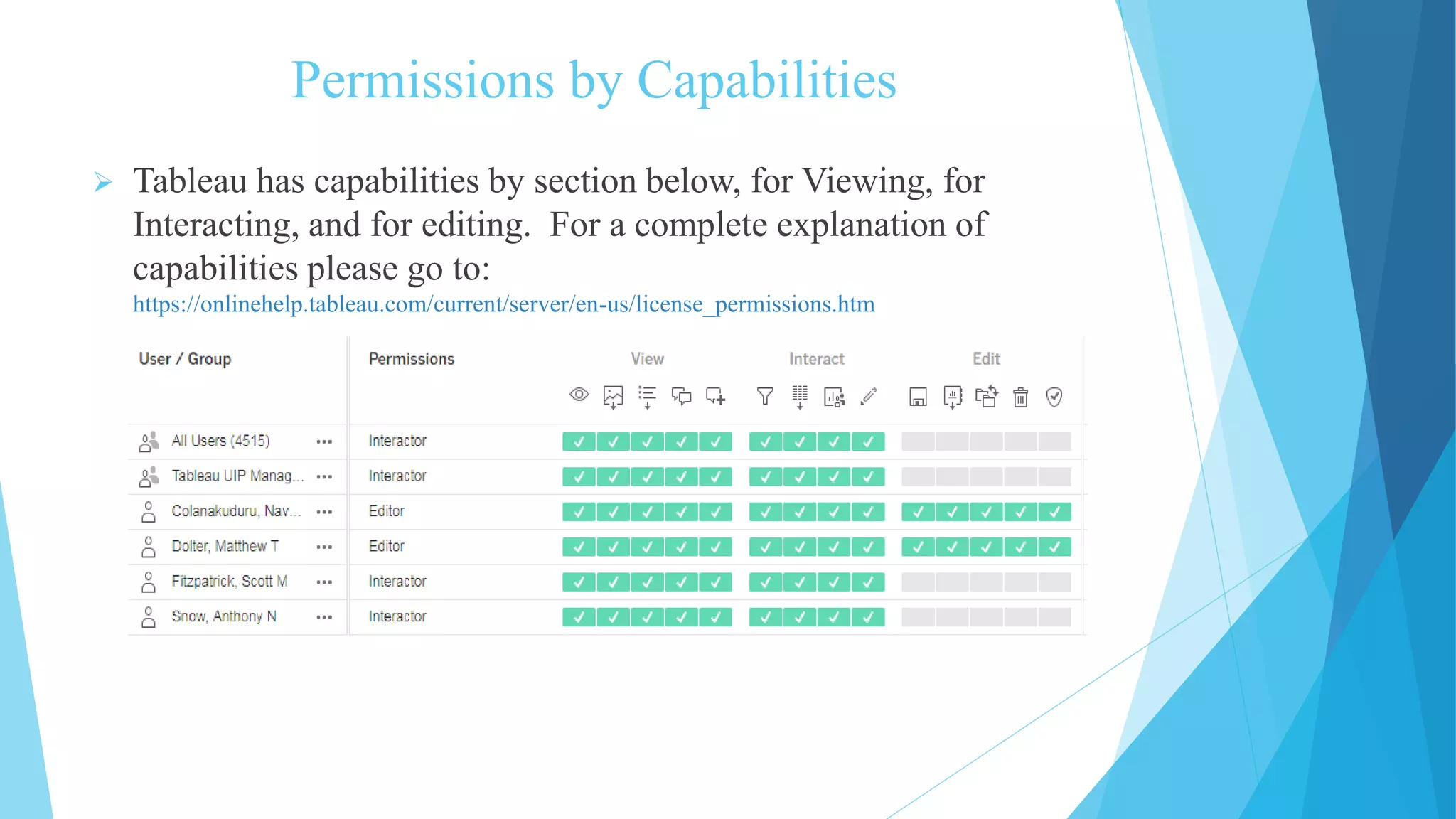Click the Delete trash can icon

(x=1021, y=397)
